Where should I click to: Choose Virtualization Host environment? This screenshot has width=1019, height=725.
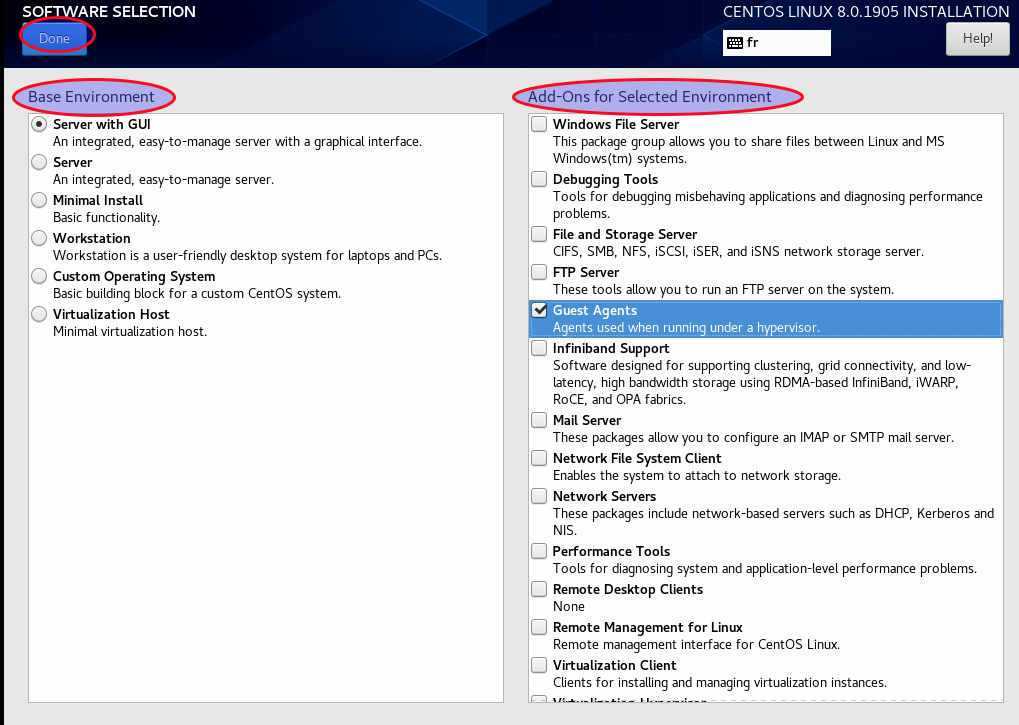pyautogui.click(x=39, y=314)
